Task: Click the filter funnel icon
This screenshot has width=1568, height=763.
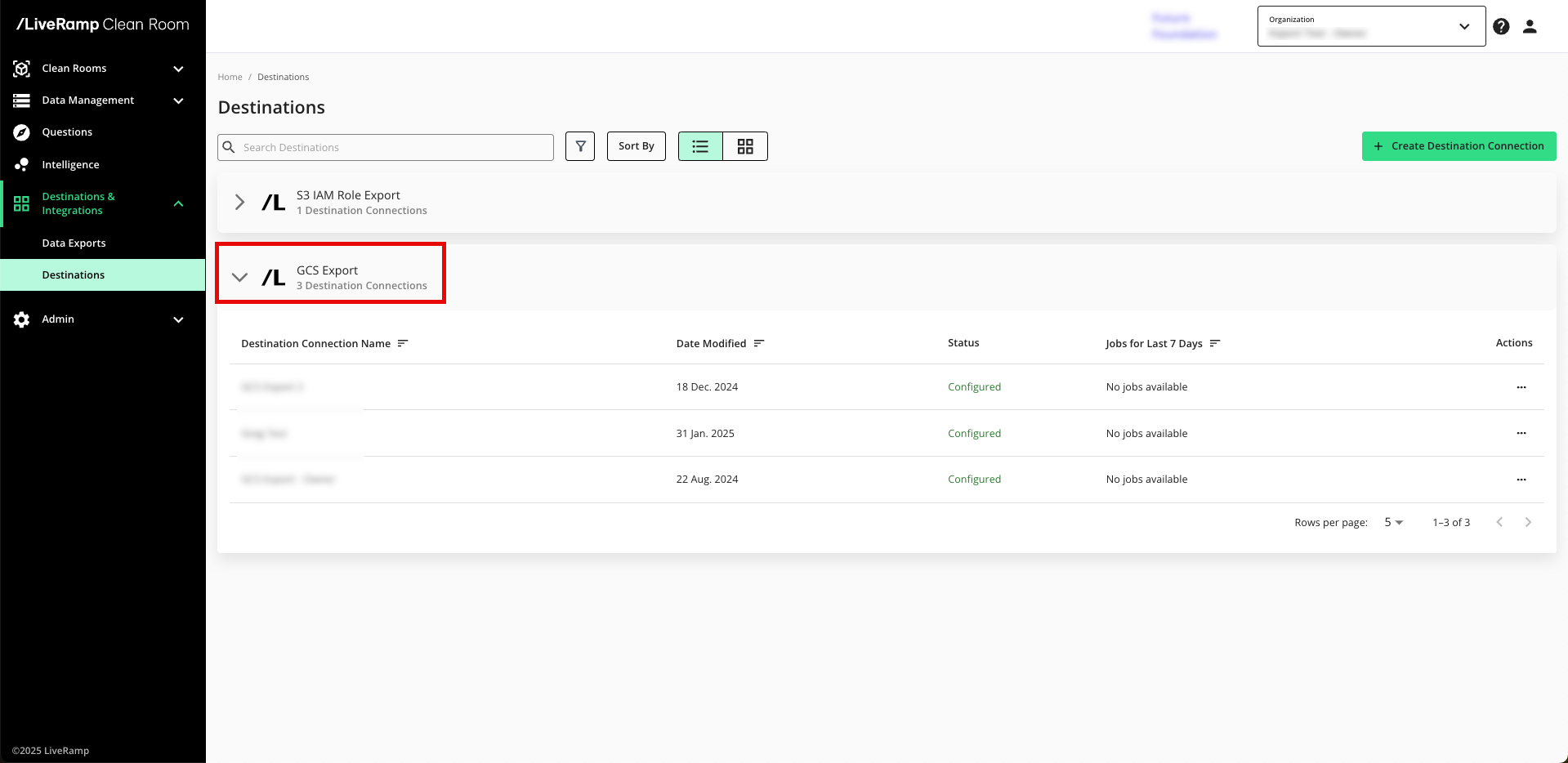Action: point(580,146)
